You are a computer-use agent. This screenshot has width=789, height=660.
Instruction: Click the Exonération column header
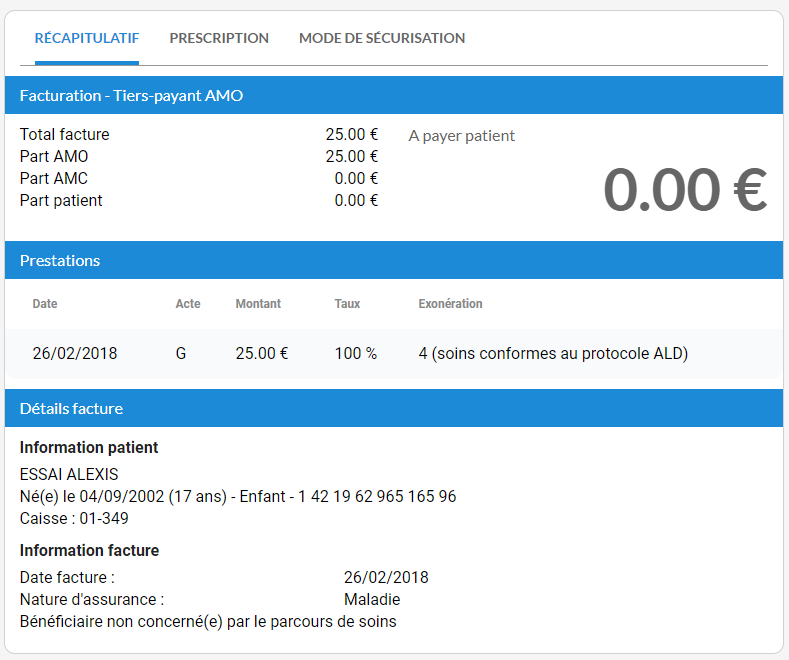(450, 304)
